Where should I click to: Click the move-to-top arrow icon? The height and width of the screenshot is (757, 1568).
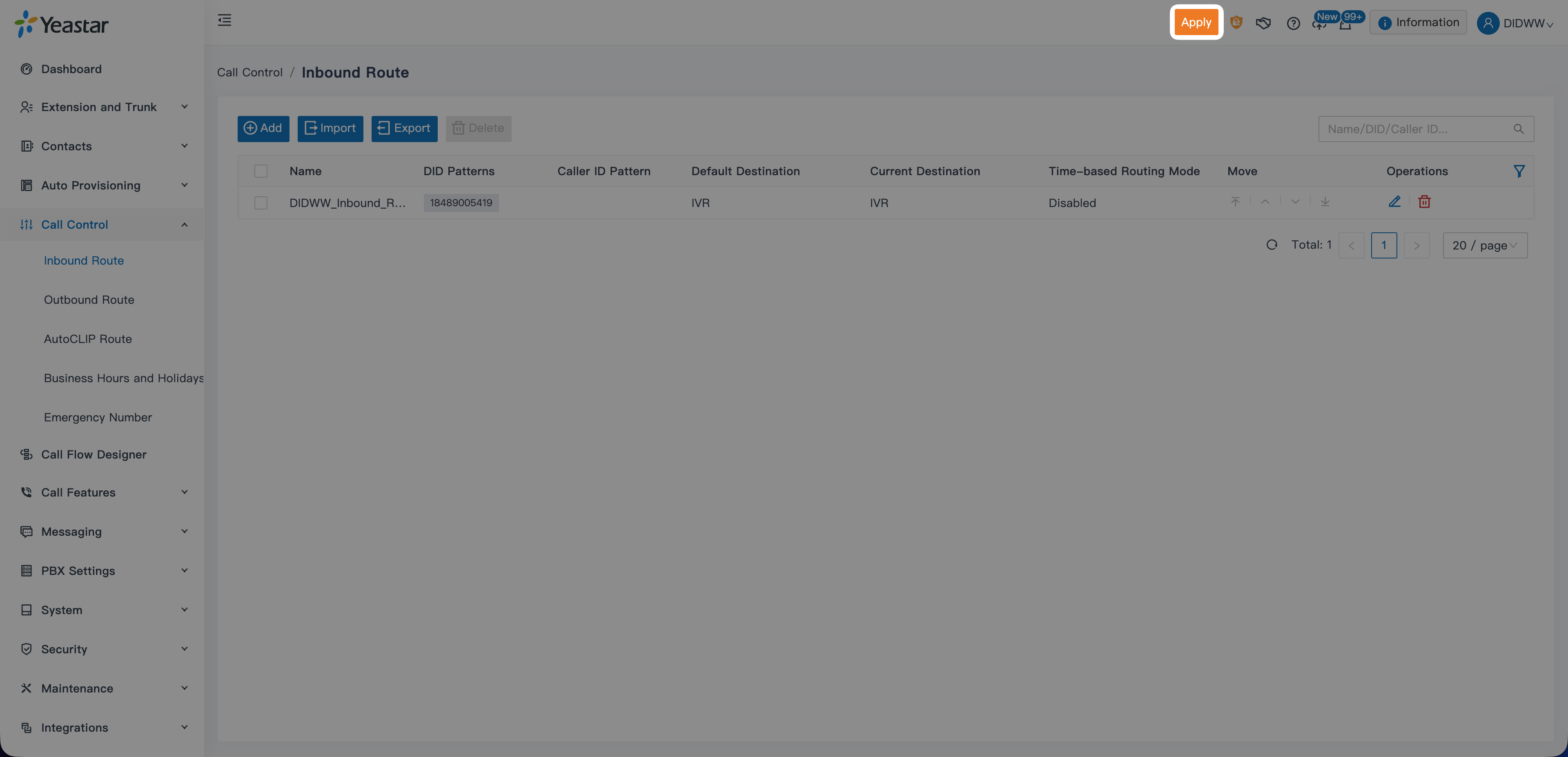click(1235, 202)
